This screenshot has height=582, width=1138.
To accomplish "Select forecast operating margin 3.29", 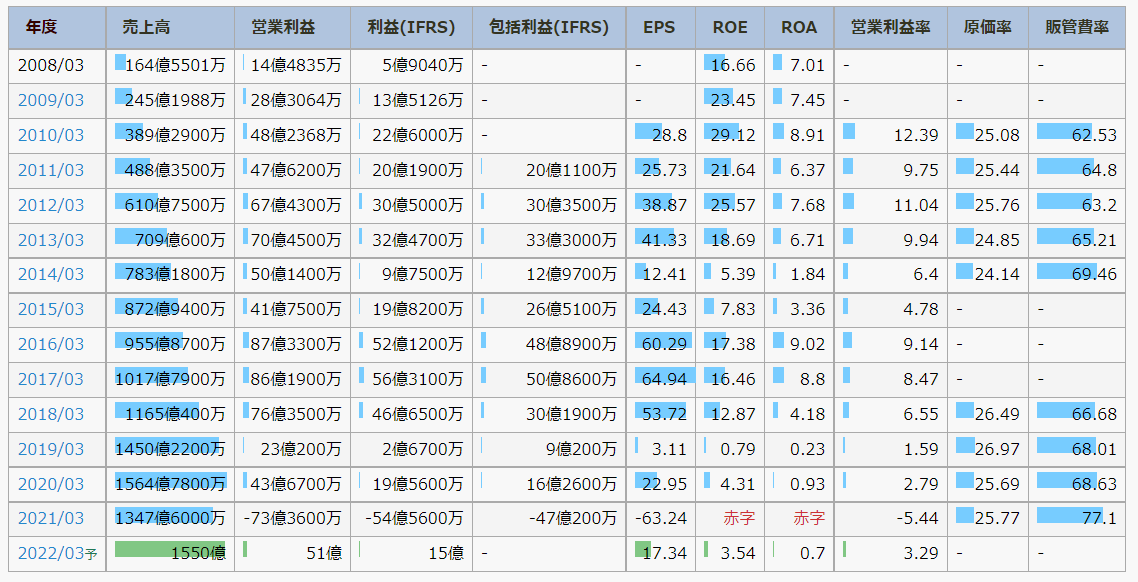I will click(921, 553).
